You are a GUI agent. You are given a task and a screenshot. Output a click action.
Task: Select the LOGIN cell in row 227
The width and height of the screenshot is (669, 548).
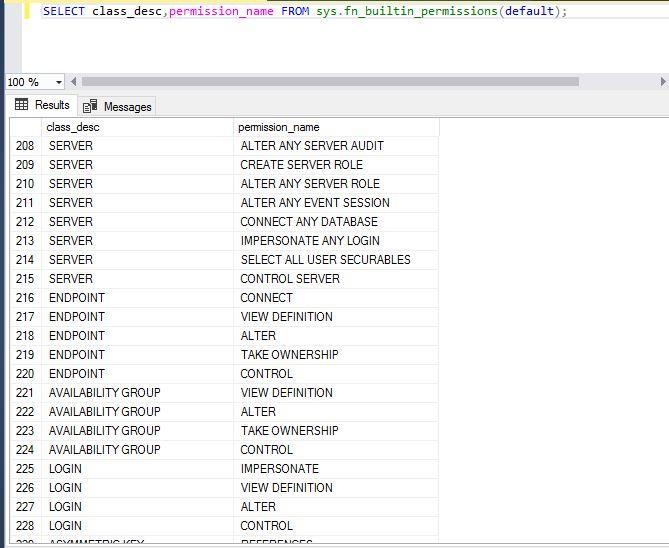[x=137, y=507]
